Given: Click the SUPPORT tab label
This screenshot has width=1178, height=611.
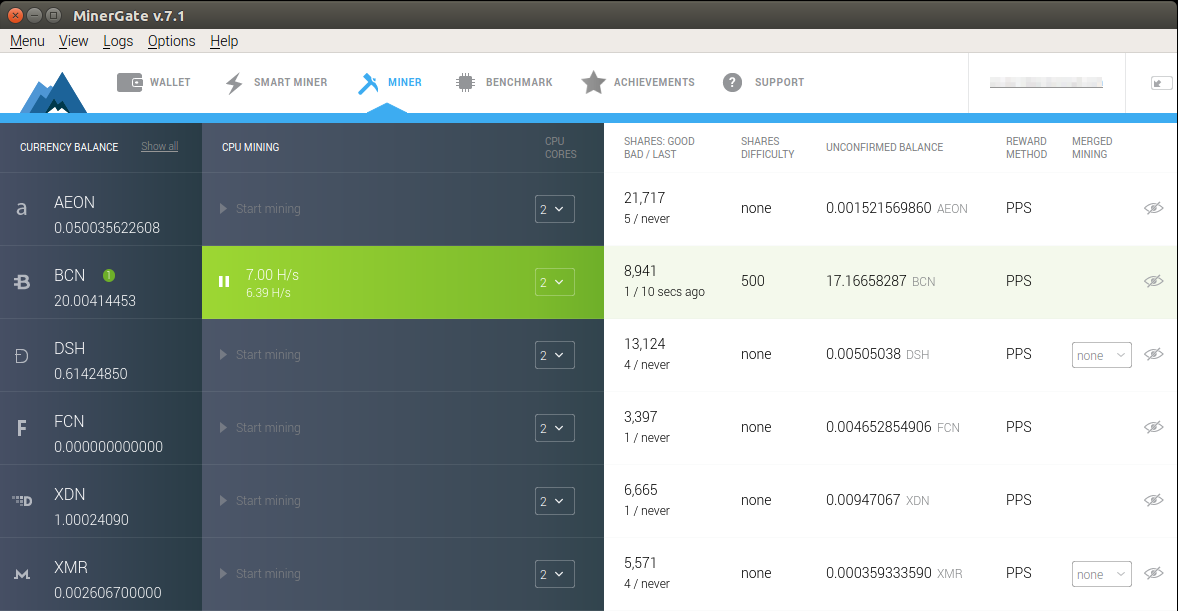Looking at the screenshot, I should tap(779, 83).
